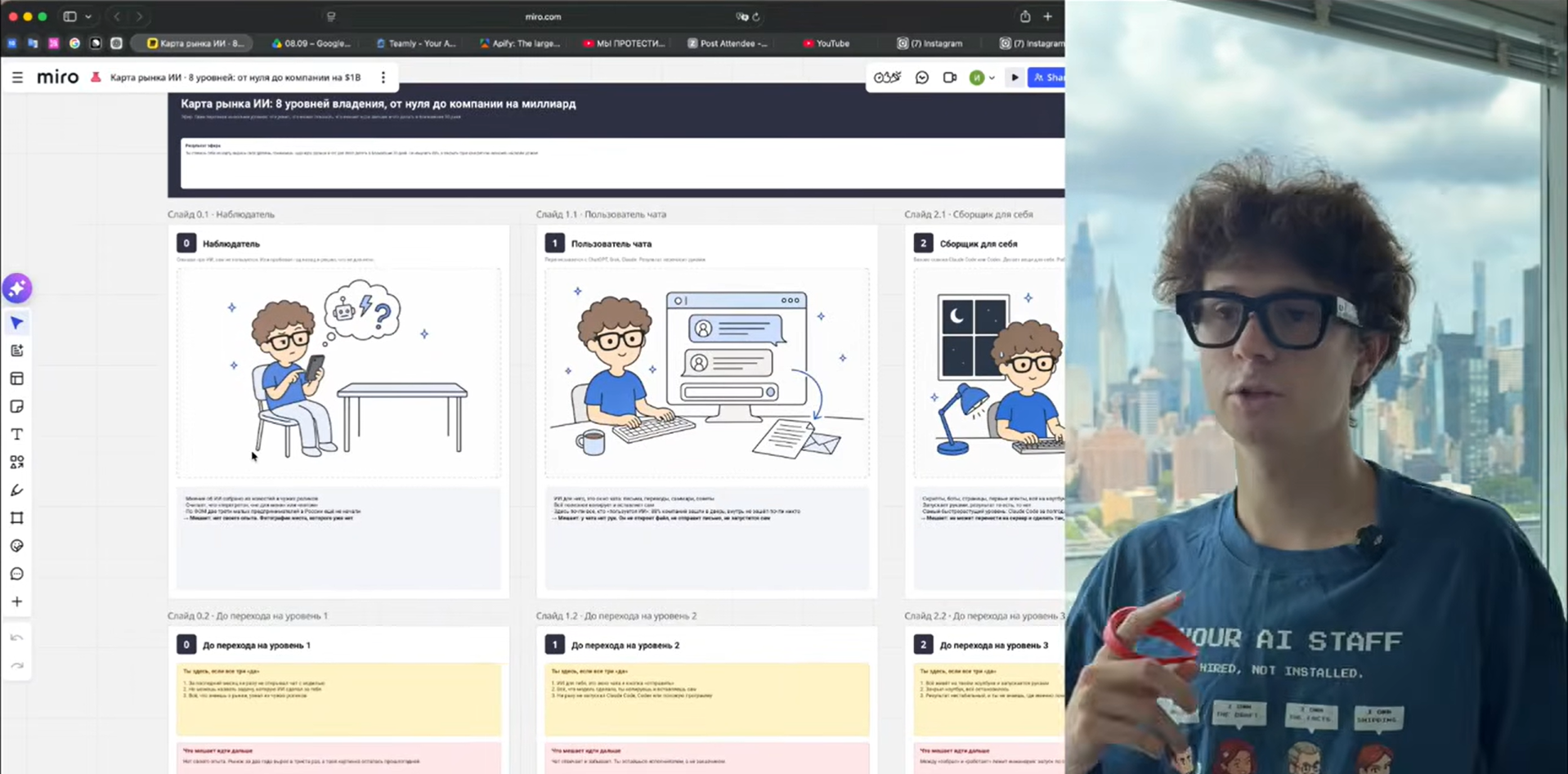The image size is (1568, 774).
Task: Open Miro main hamburger menu
Action: (17, 78)
